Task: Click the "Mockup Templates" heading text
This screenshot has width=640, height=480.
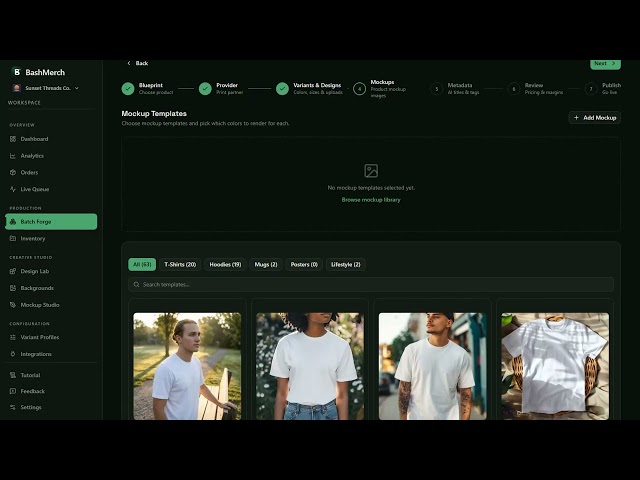Action: click(x=154, y=113)
